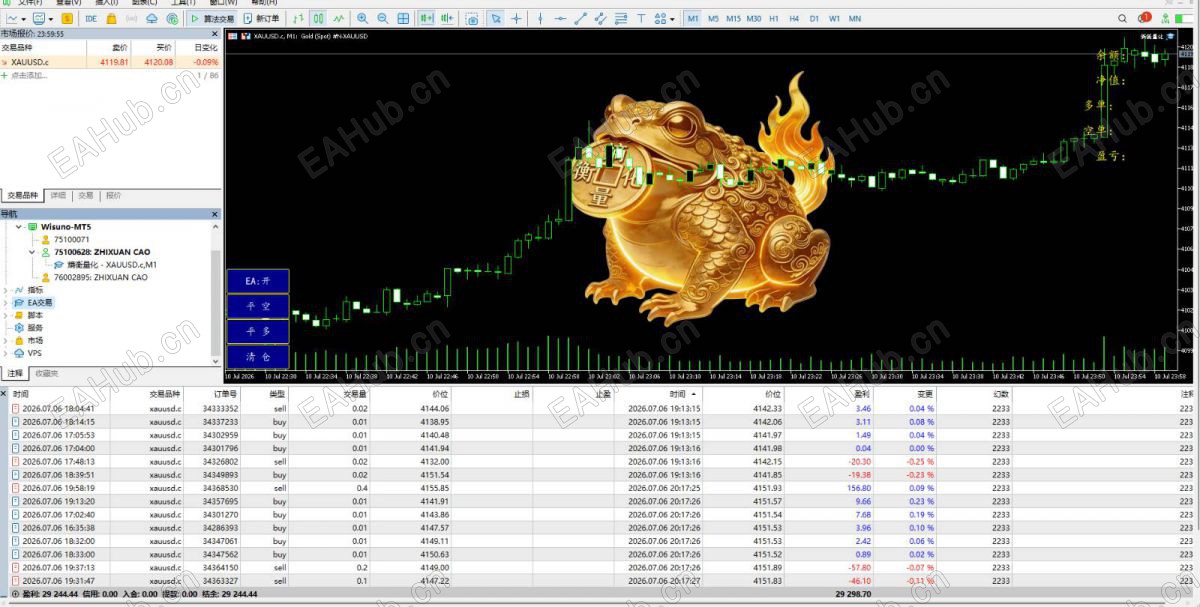The width and height of the screenshot is (1200, 607).
Task: Switch to W1 timeframe
Action: pyautogui.click(x=834, y=18)
